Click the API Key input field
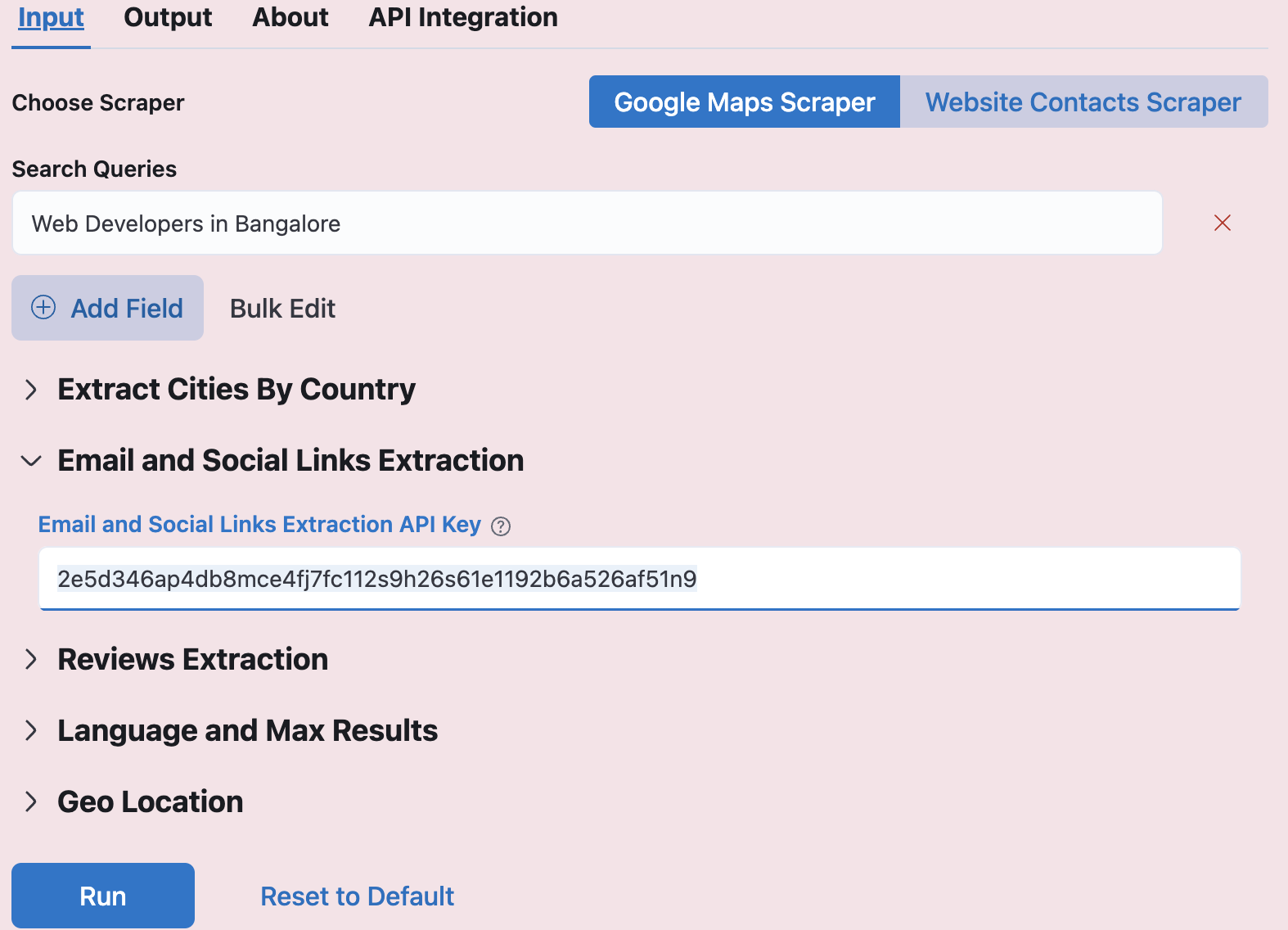This screenshot has height=930, width=1288. [639, 579]
